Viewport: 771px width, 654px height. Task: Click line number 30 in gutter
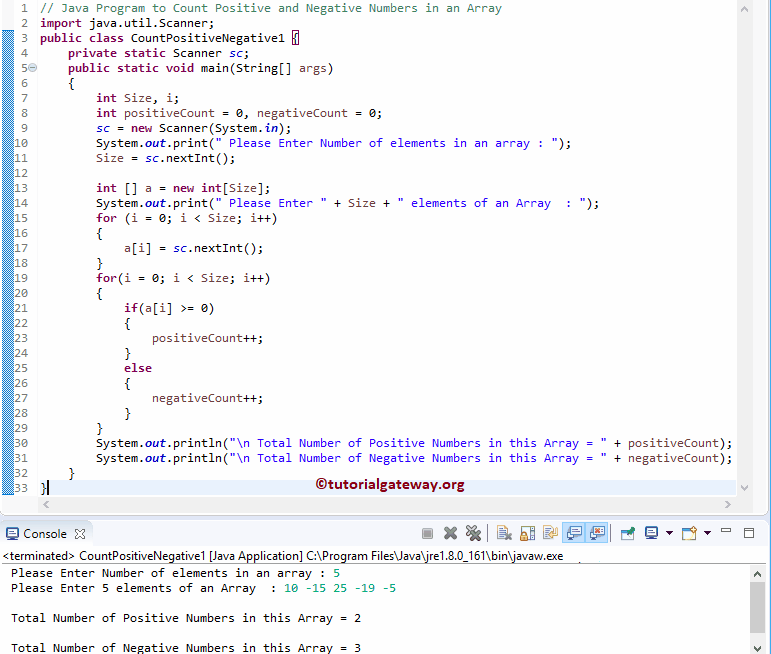pos(21,443)
